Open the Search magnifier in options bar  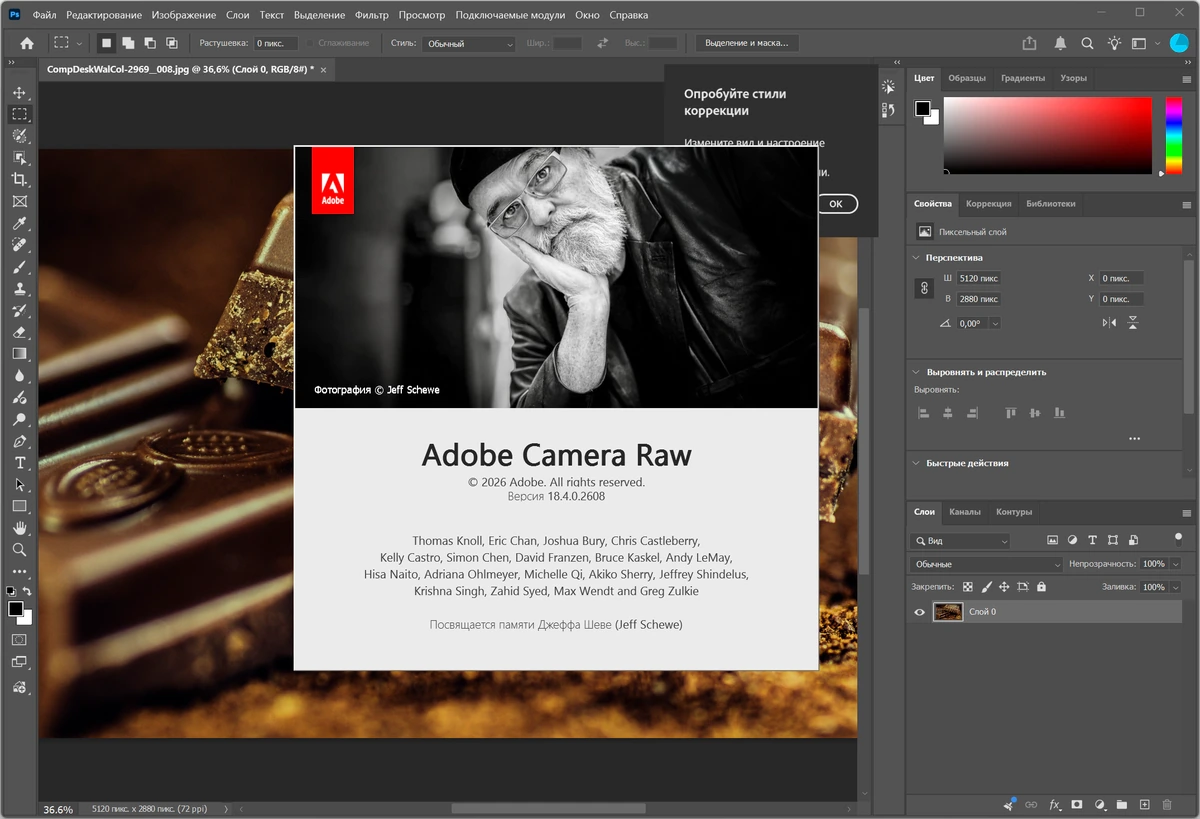1087,43
